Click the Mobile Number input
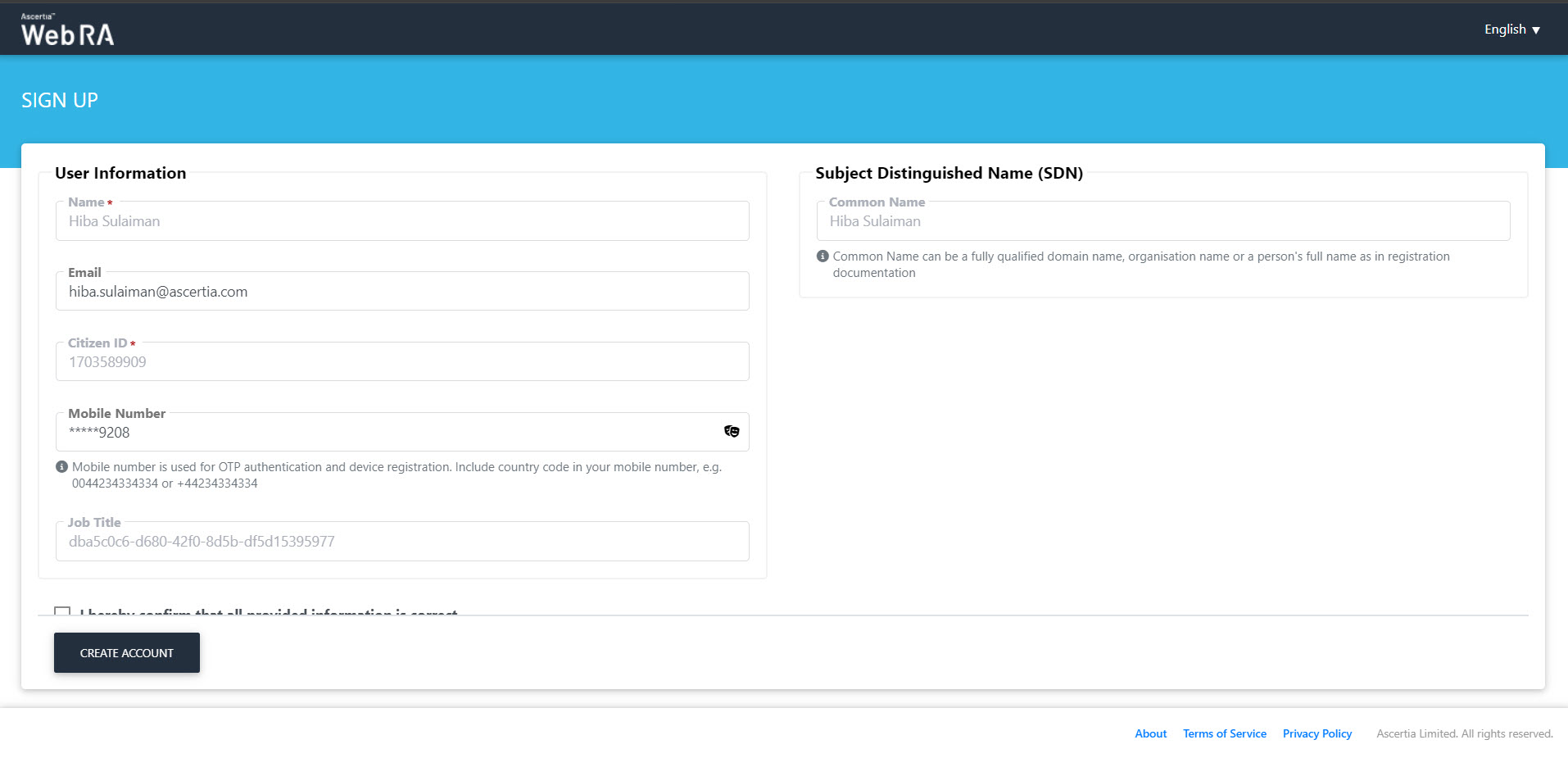 click(385, 433)
